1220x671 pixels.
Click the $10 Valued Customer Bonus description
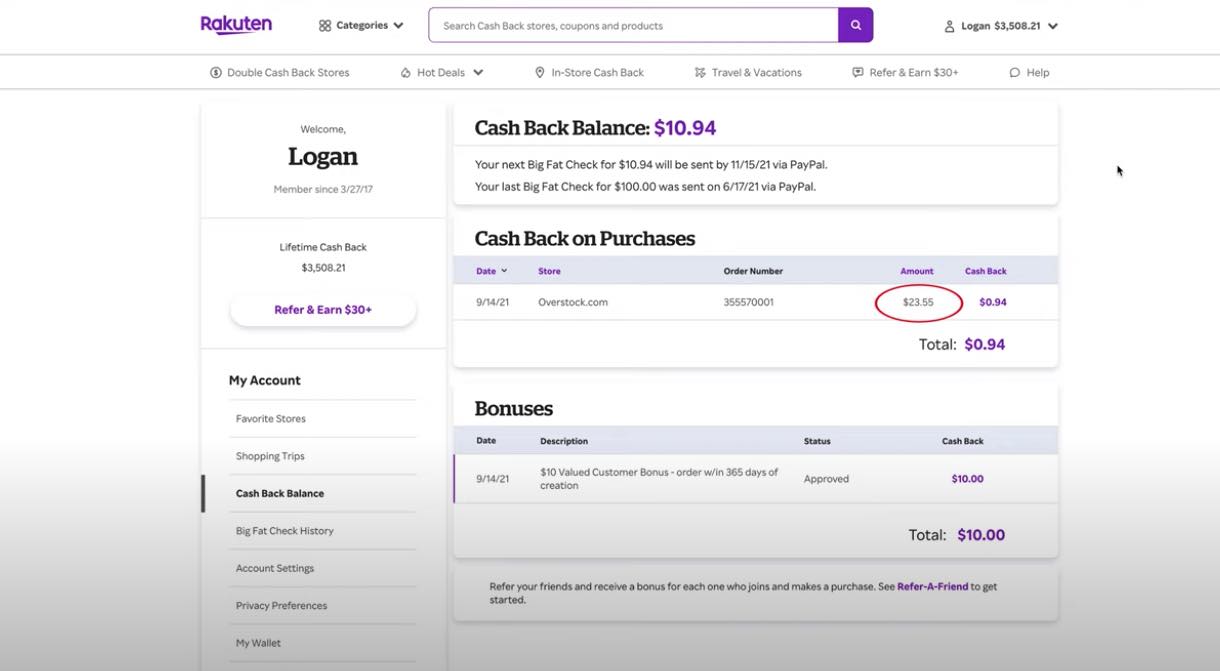(659, 479)
